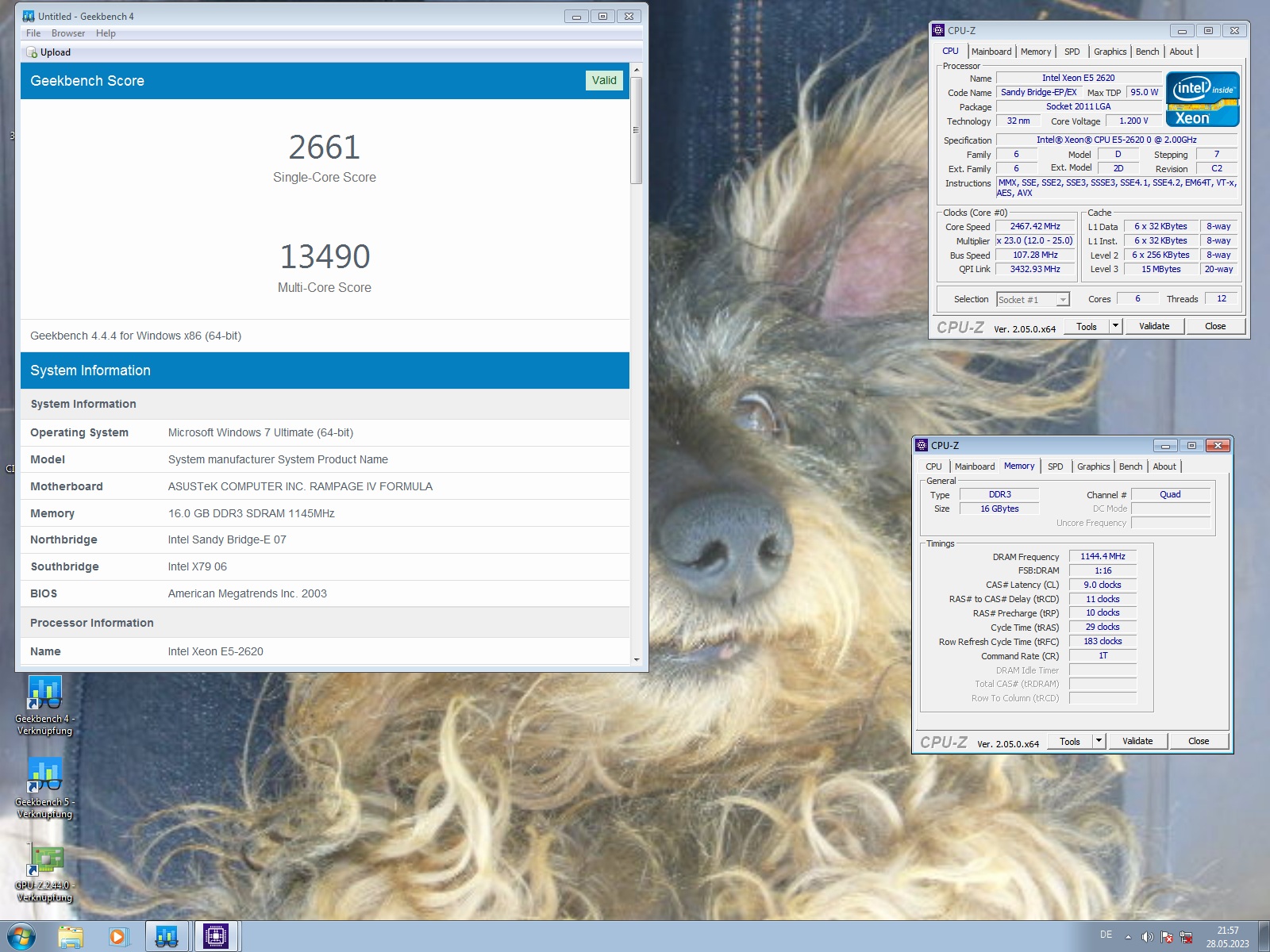Open the File menu in Geekbench
This screenshot has width=1270, height=952.
[x=33, y=33]
